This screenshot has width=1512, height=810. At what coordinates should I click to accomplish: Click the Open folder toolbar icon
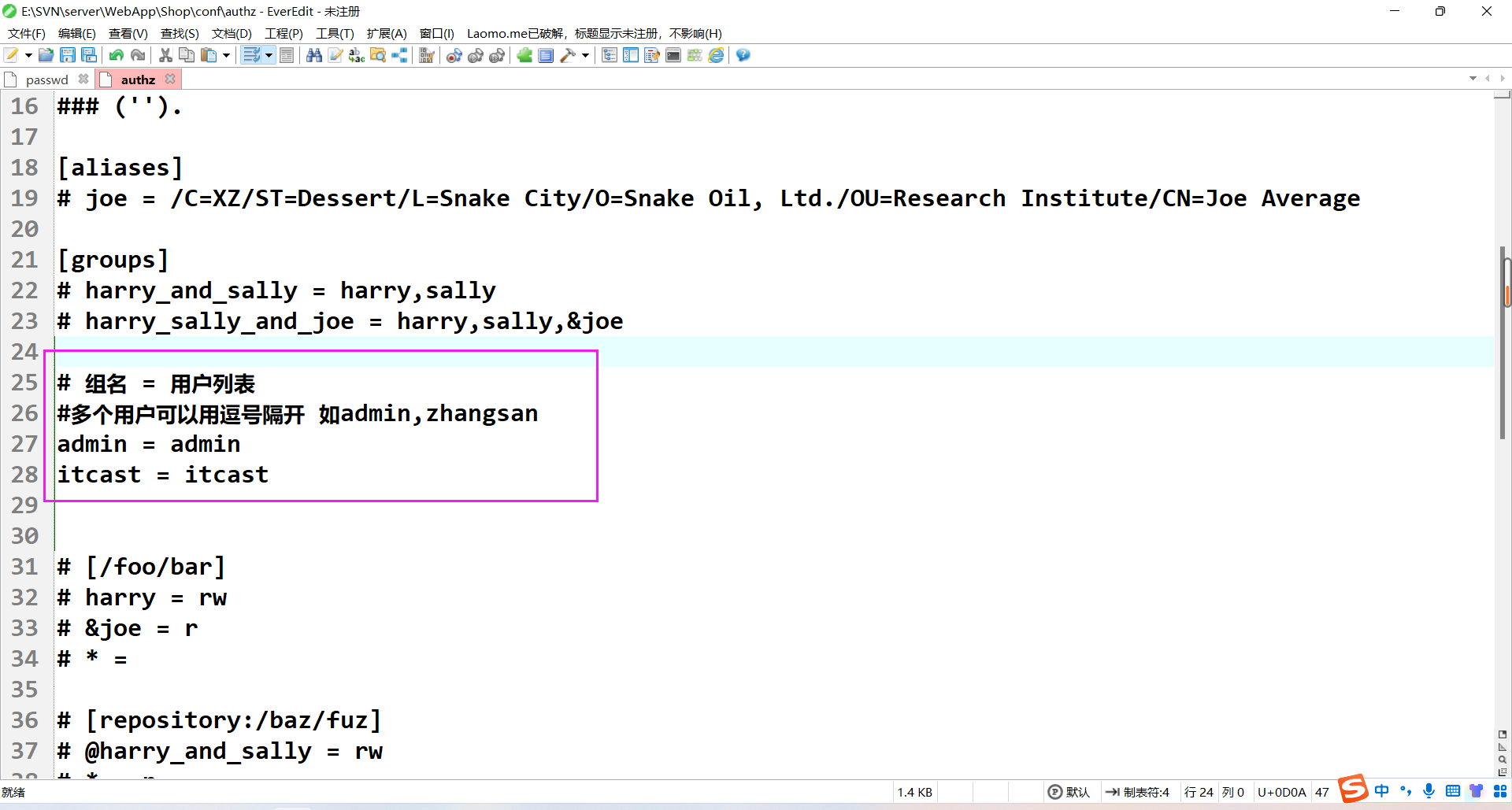[x=46, y=55]
